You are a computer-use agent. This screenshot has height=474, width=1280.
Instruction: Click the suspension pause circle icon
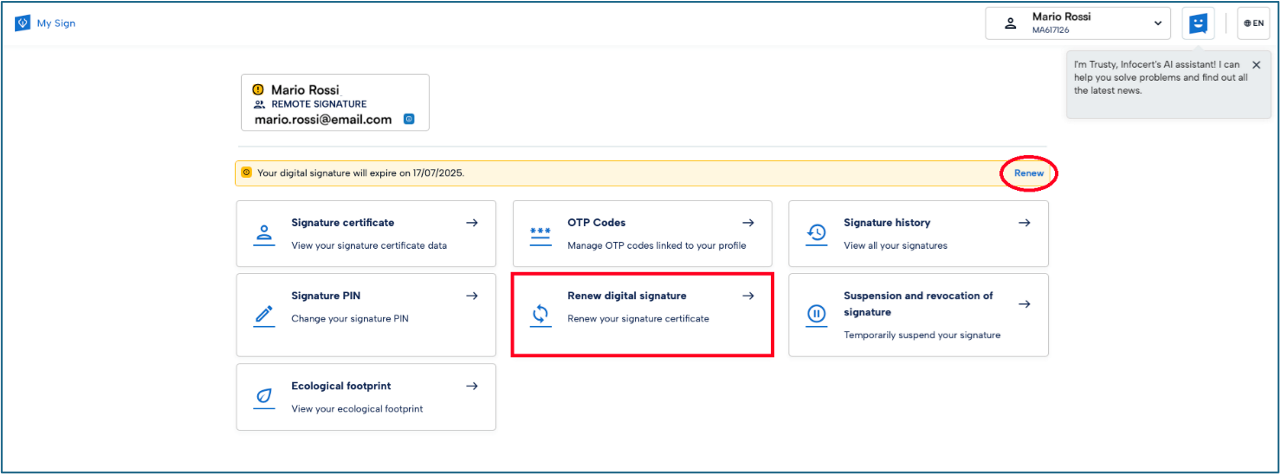click(x=817, y=315)
